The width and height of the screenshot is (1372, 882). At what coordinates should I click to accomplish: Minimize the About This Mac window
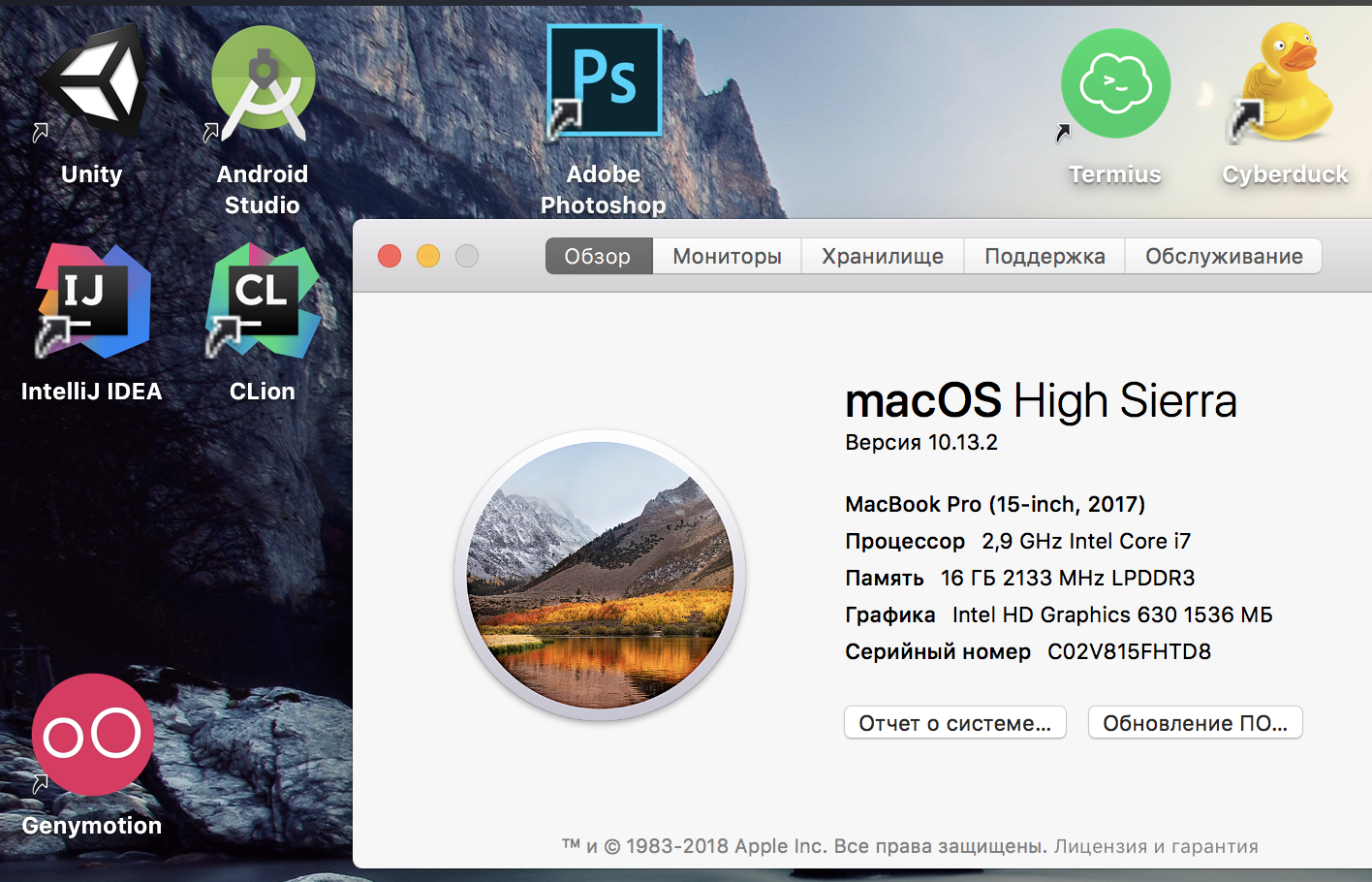(x=428, y=256)
